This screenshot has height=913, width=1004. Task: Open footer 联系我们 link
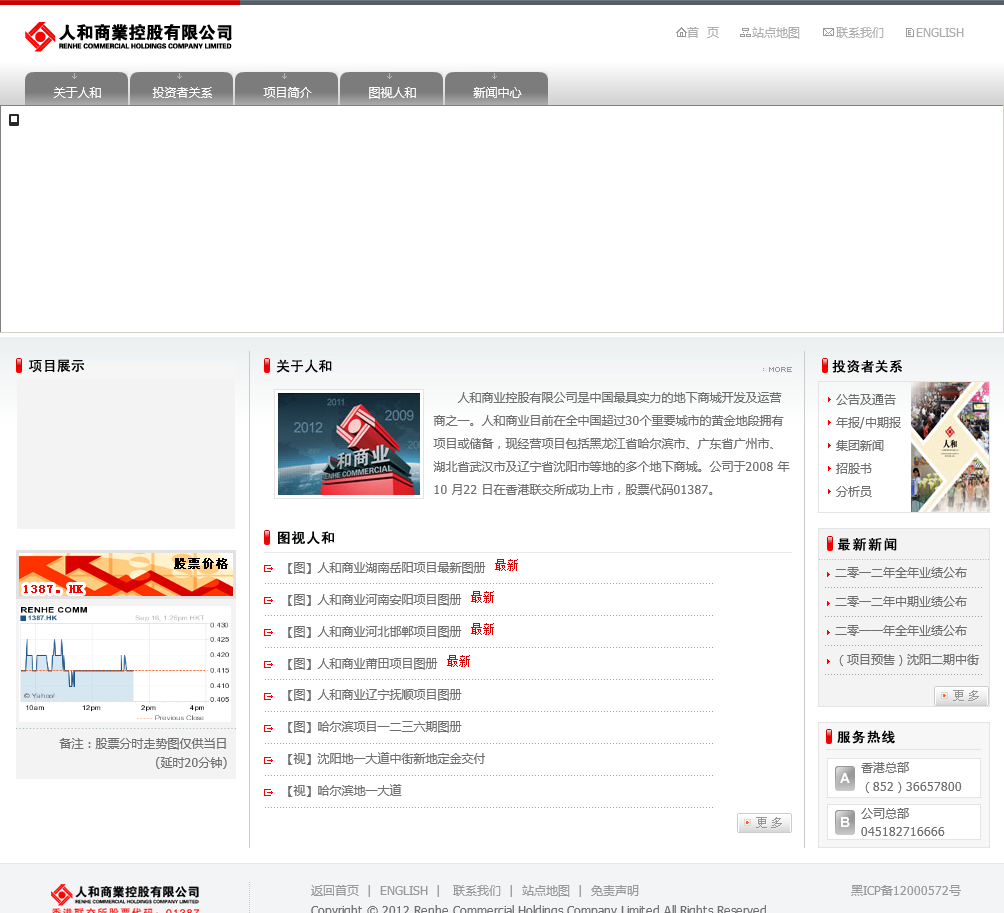tap(477, 891)
